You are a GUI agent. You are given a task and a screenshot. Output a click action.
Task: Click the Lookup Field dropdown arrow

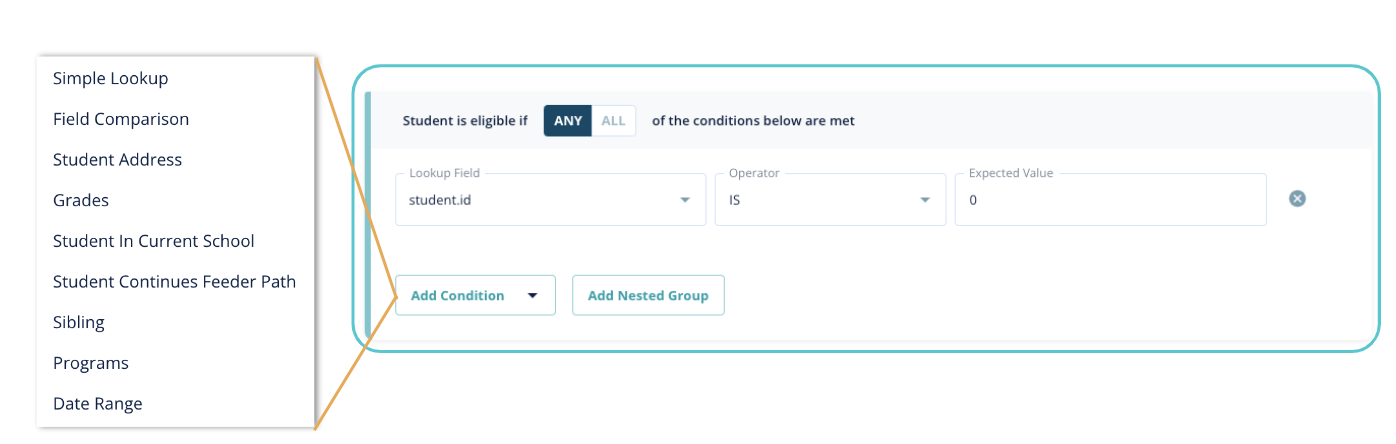click(685, 200)
